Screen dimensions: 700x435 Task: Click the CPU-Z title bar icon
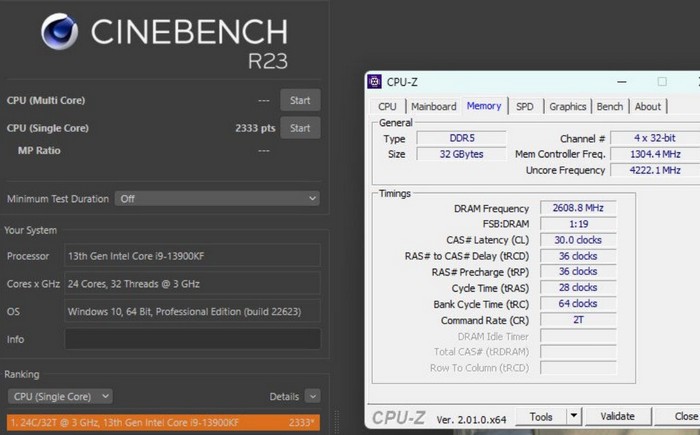tap(374, 81)
